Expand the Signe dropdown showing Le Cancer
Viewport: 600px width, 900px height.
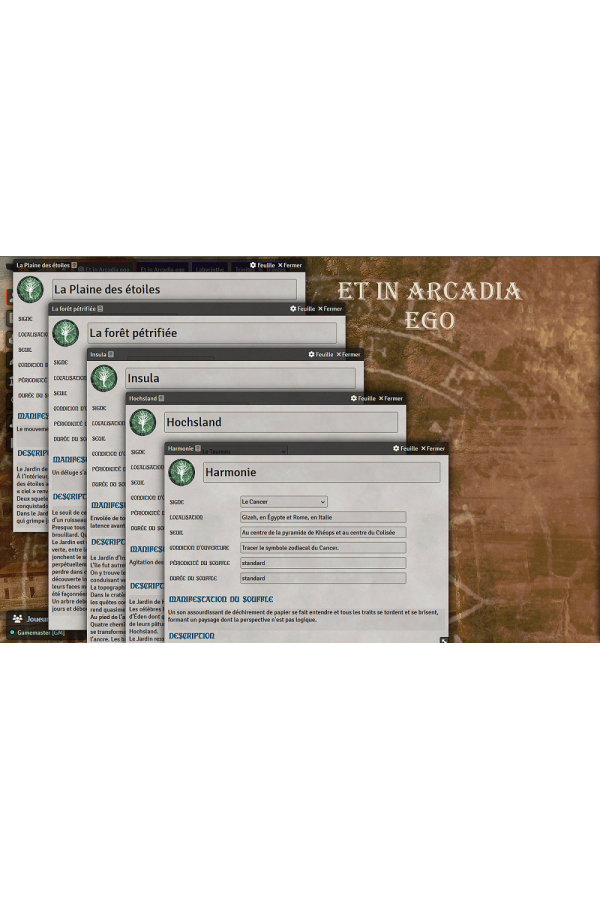click(284, 501)
